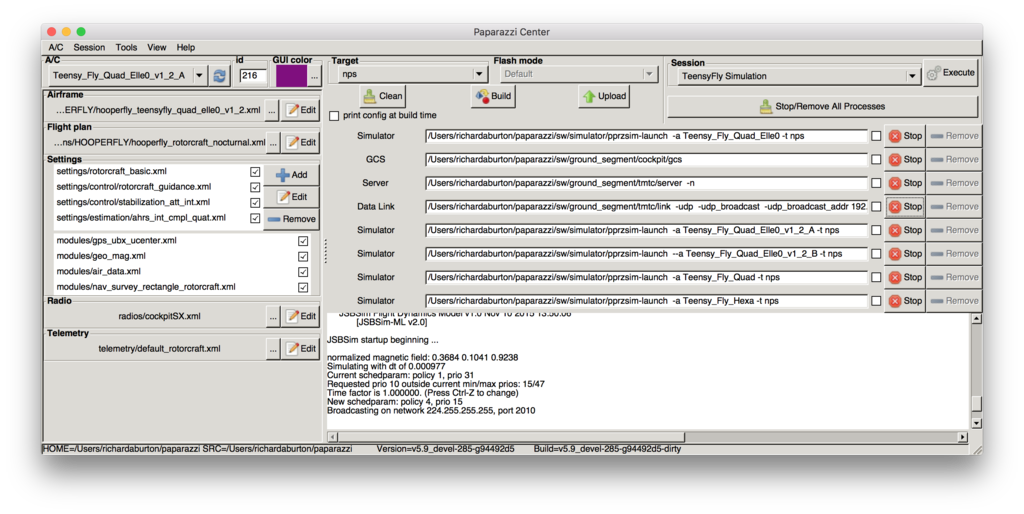Stop the Data Link process

[905, 206]
